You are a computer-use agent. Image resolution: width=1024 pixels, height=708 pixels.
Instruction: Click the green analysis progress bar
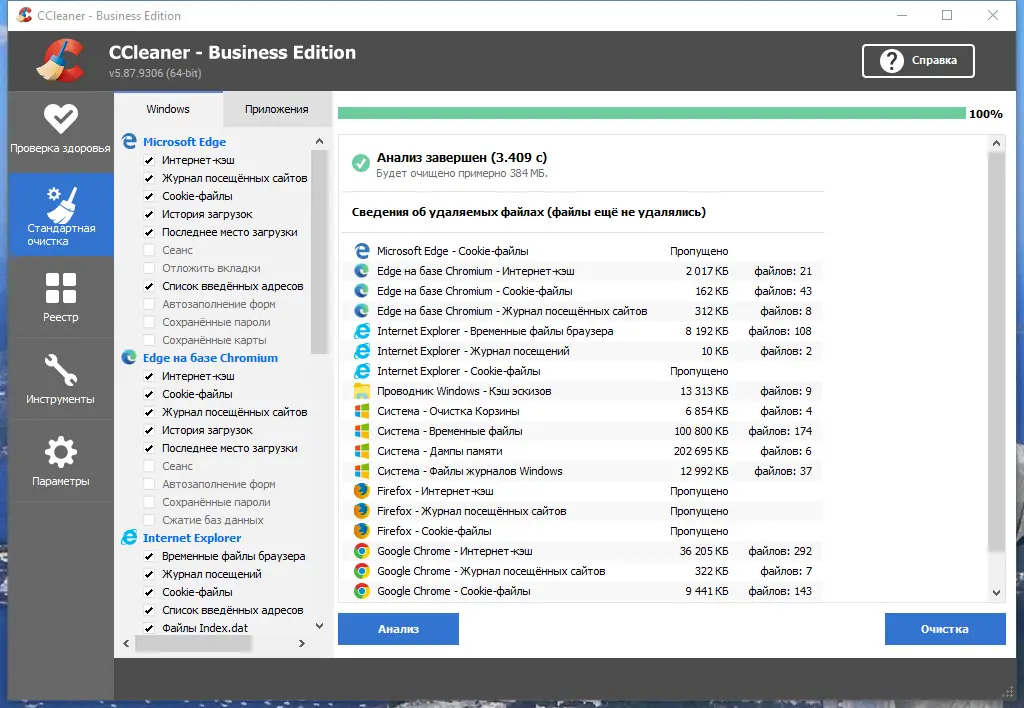pos(651,114)
